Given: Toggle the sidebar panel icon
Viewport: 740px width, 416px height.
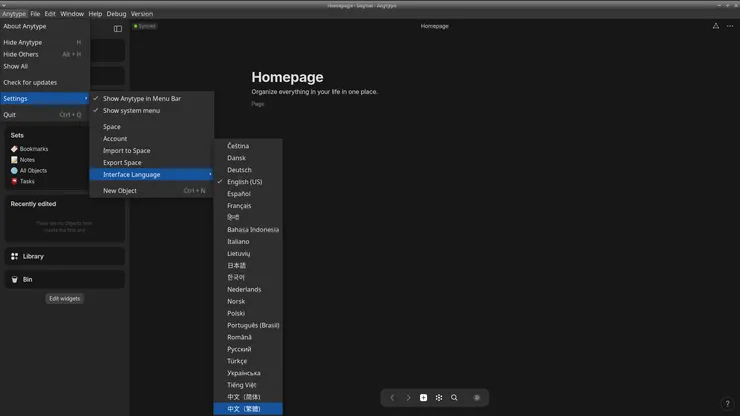Looking at the screenshot, I should tap(118, 29).
